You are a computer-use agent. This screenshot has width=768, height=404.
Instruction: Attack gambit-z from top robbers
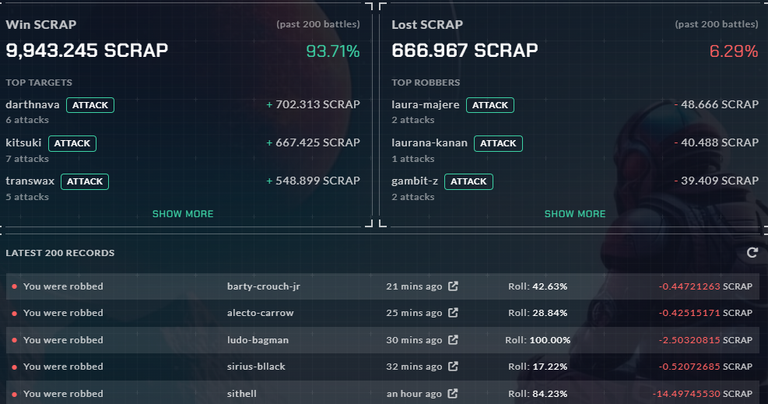(x=468, y=181)
